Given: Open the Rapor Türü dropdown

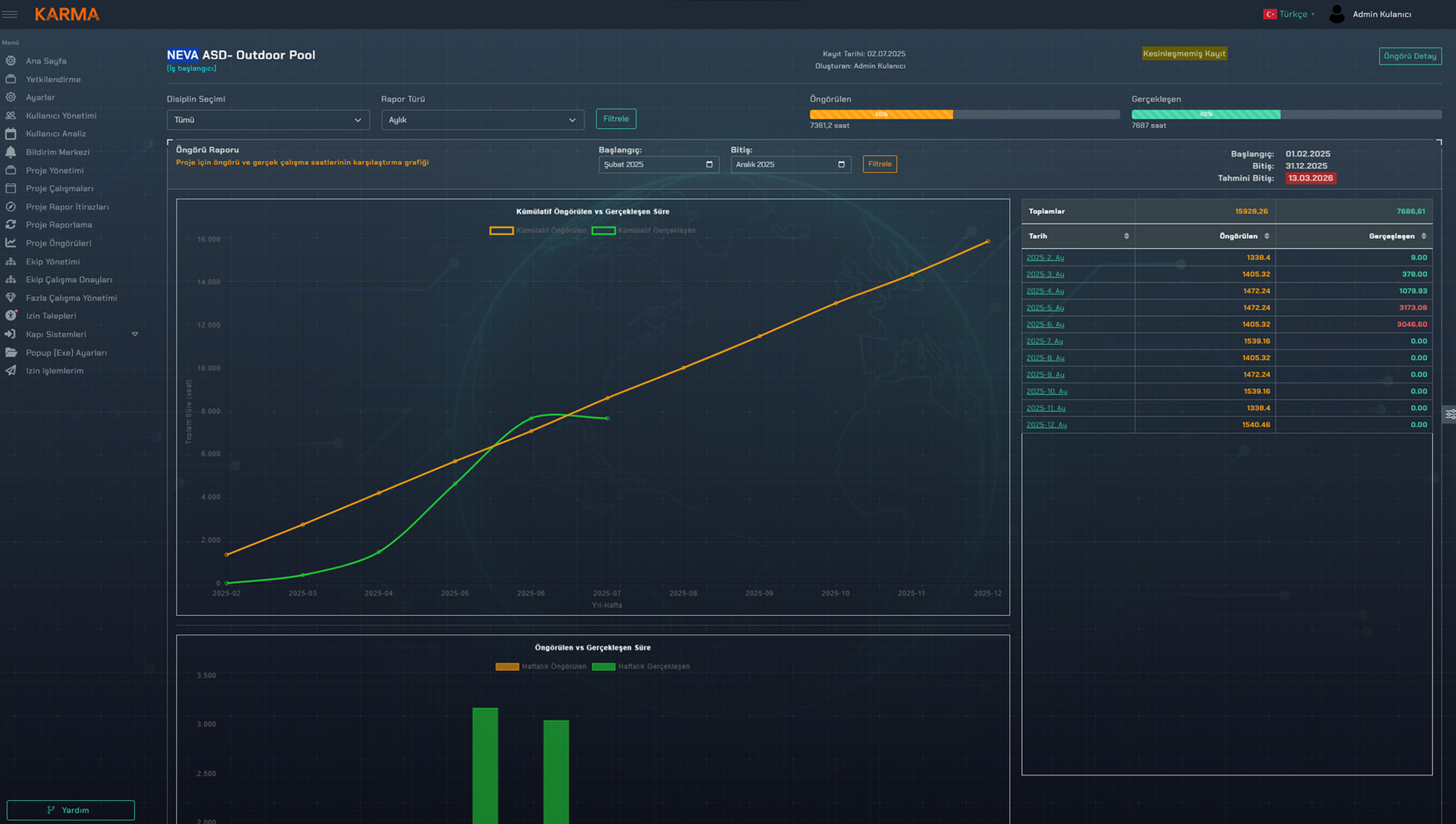Looking at the screenshot, I should point(482,120).
